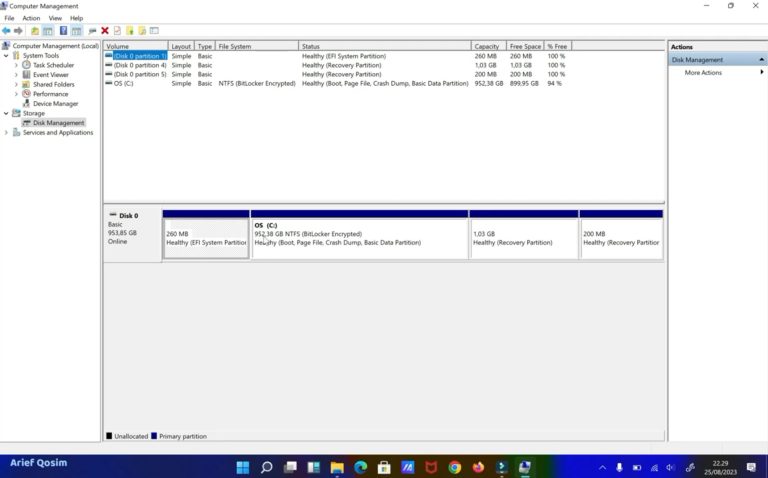Click the rightmost toolbar icon for view settings
Image resolution: width=768 pixels, height=478 pixels.
pos(154,31)
